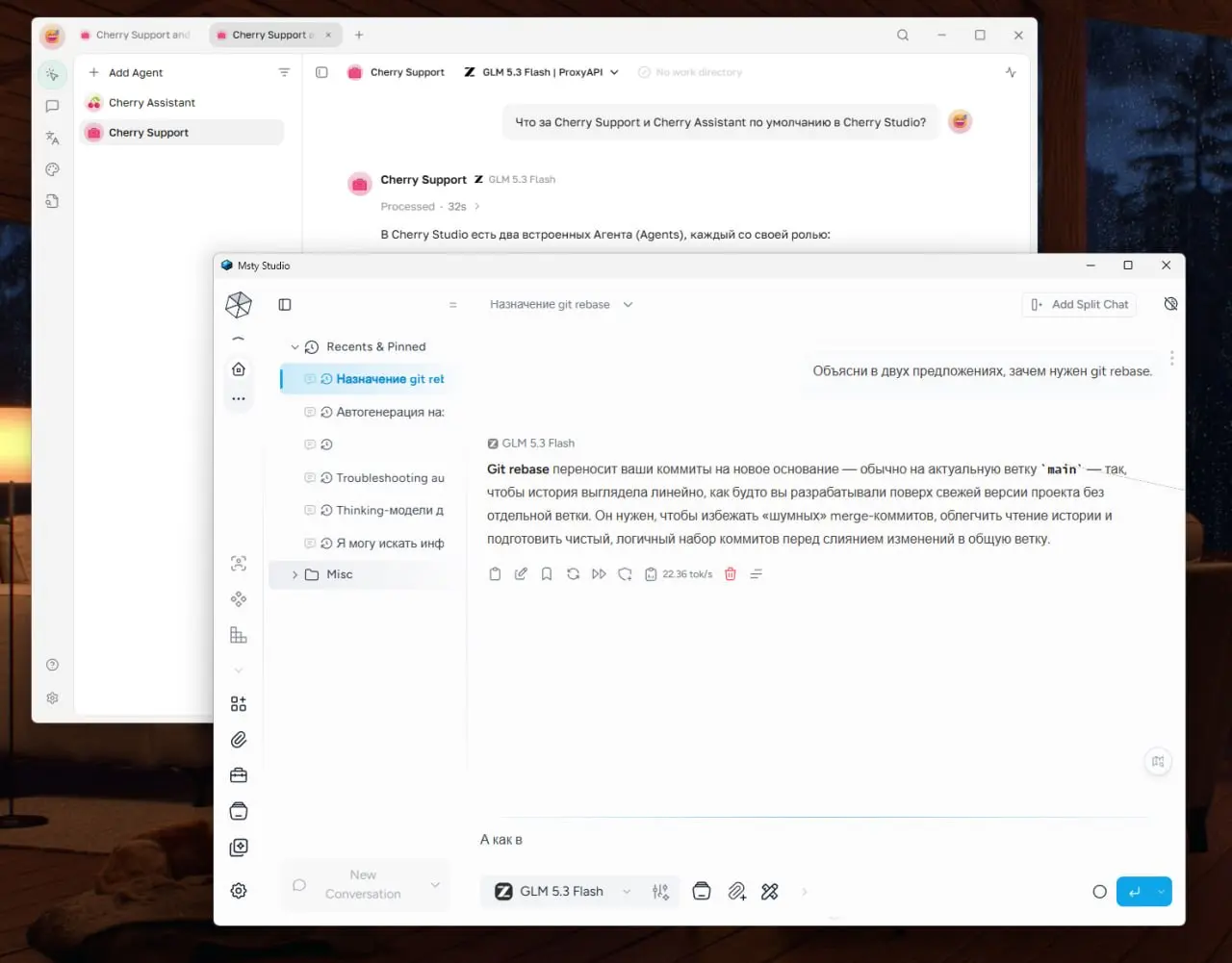Attach a file using the composer paperclip
The width and height of the screenshot is (1232, 963).
pyautogui.click(x=736, y=892)
